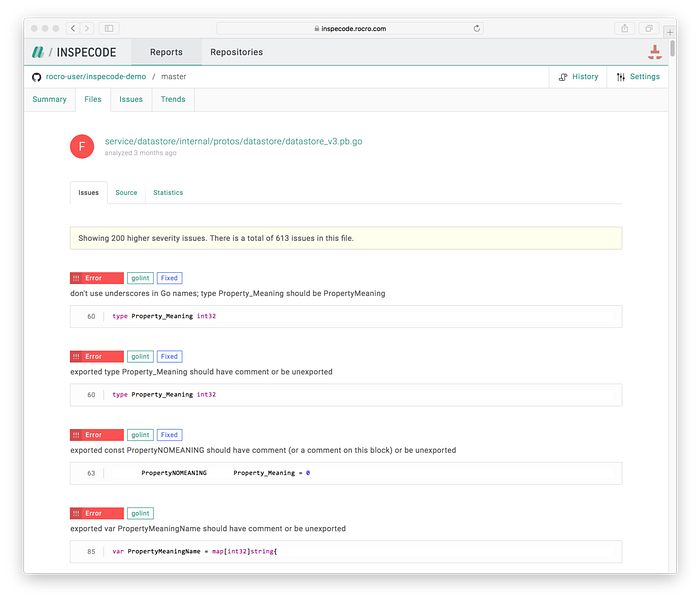699x600 pixels.
Task: Click the 'Showing 200 higher severity issues' notice
Action: 346,238
